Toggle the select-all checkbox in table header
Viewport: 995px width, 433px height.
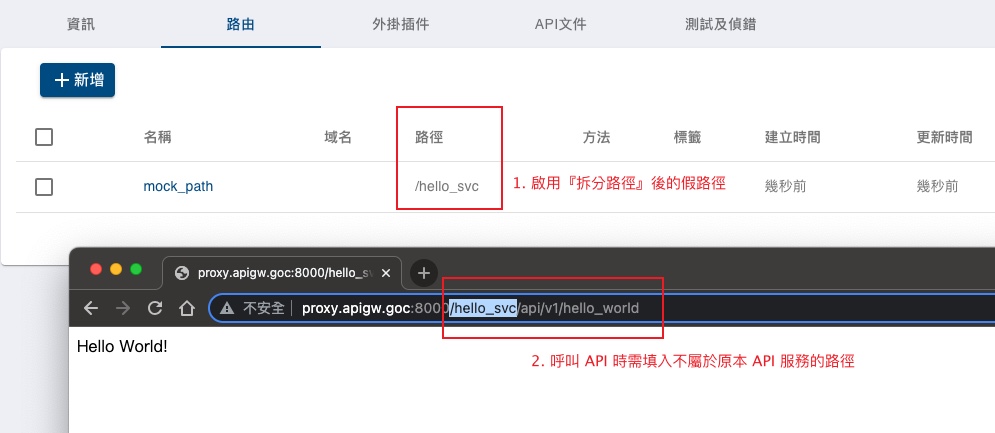[44, 137]
